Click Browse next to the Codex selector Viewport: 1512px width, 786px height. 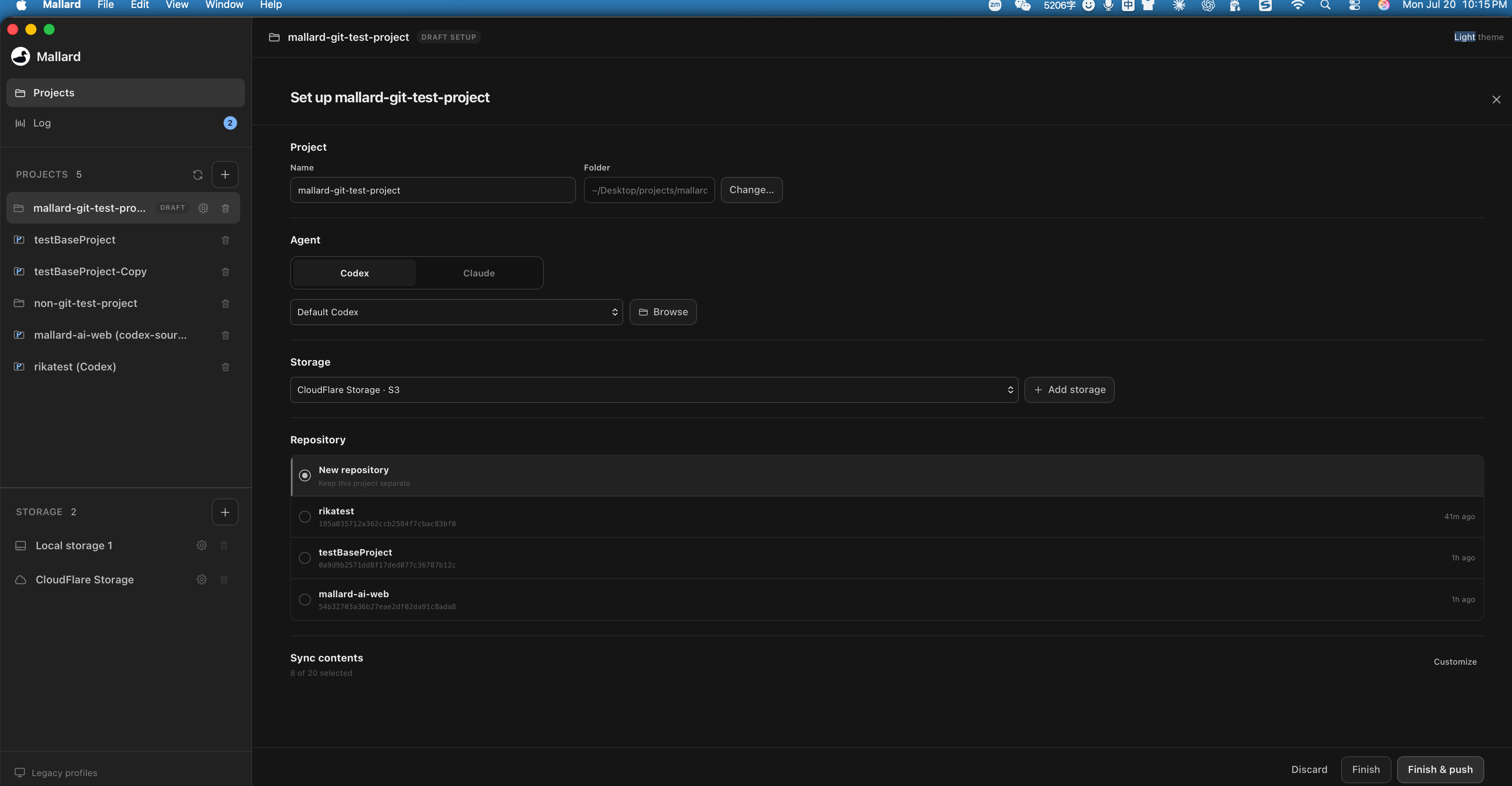pyautogui.click(x=663, y=312)
